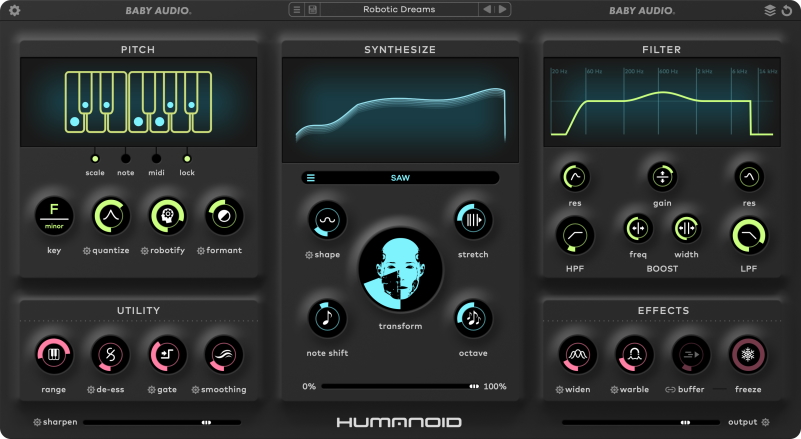Image resolution: width=801 pixels, height=439 pixels.
Task: Click the octave knob
Action: click(473, 318)
